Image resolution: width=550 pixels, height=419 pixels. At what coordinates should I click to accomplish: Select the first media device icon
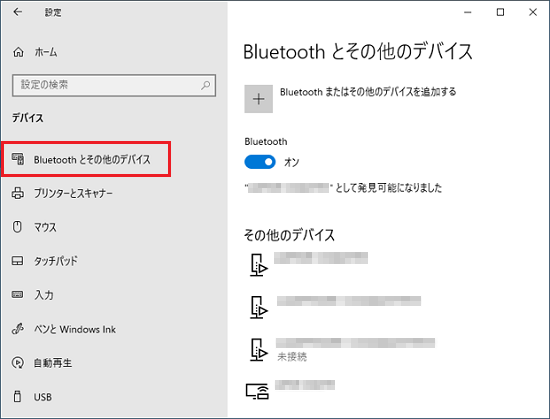(x=259, y=265)
